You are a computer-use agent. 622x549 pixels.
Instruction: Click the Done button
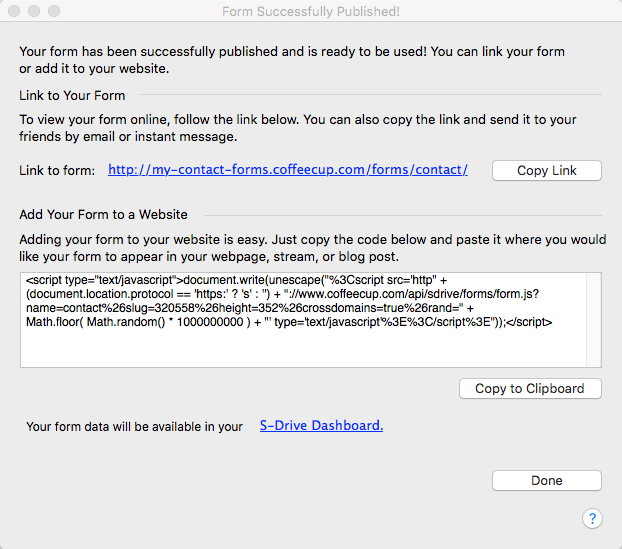[x=547, y=480]
